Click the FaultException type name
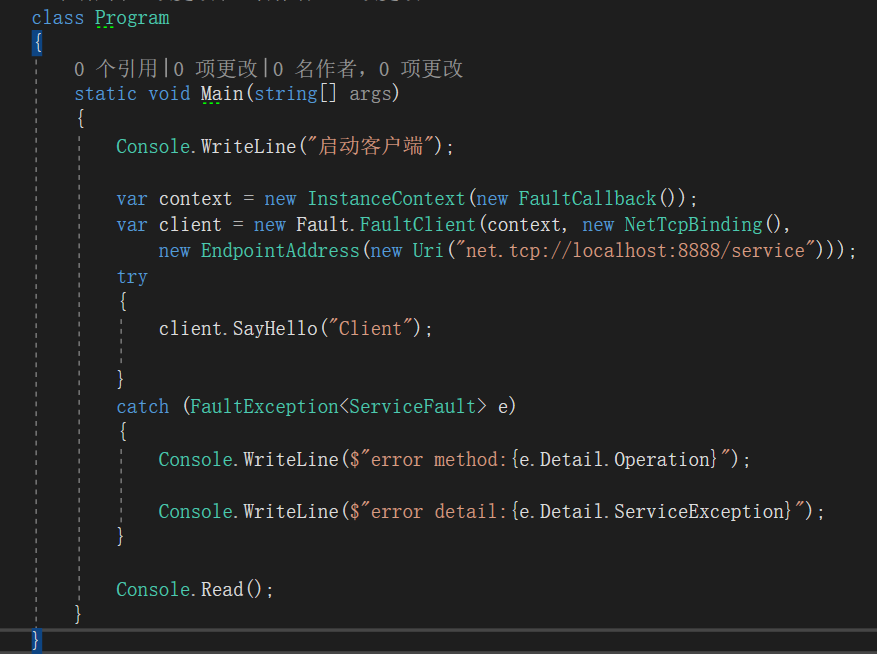The height and width of the screenshot is (654, 877). (263, 406)
